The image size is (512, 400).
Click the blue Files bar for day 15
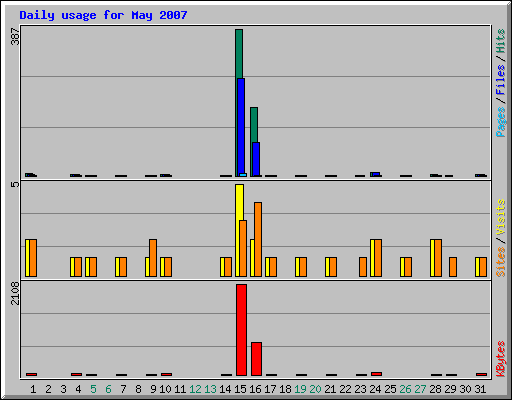click(241, 127)
